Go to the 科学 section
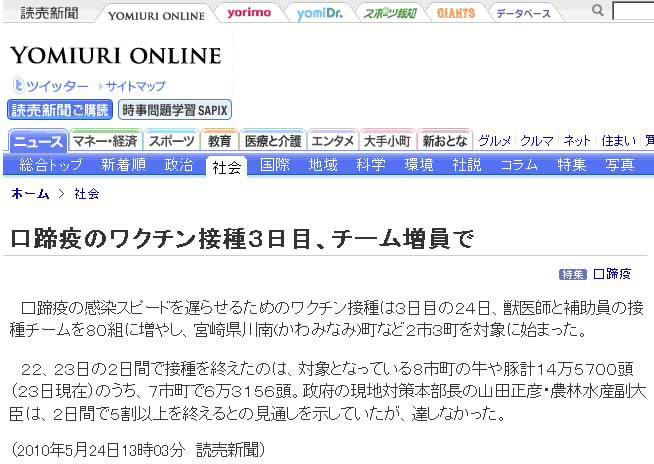 (370, 165)
